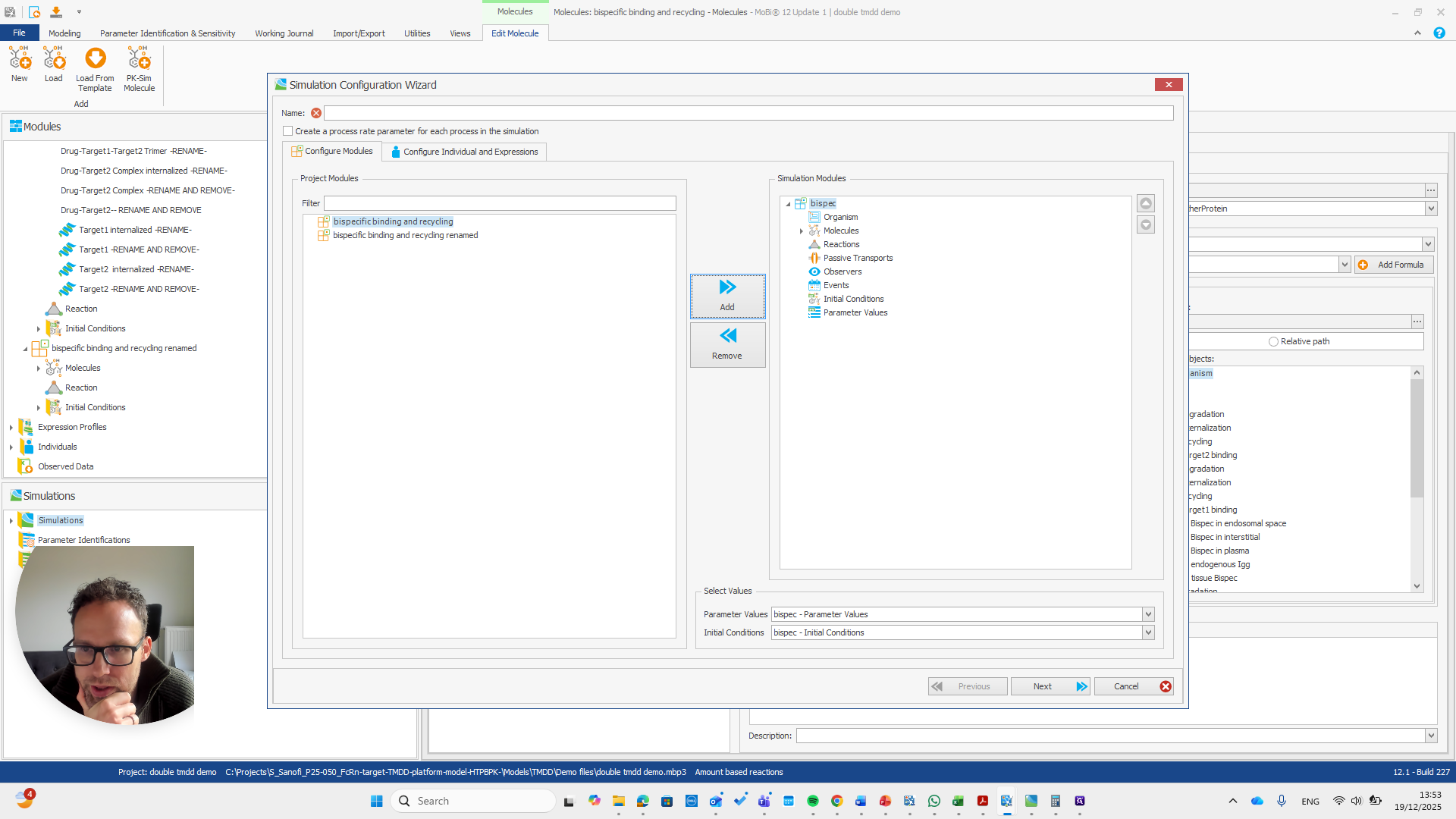Image resolution: width=1456 pixels, height=819 pixels.
Task: Open the Help question mark icon
Action: [1439, 33]
